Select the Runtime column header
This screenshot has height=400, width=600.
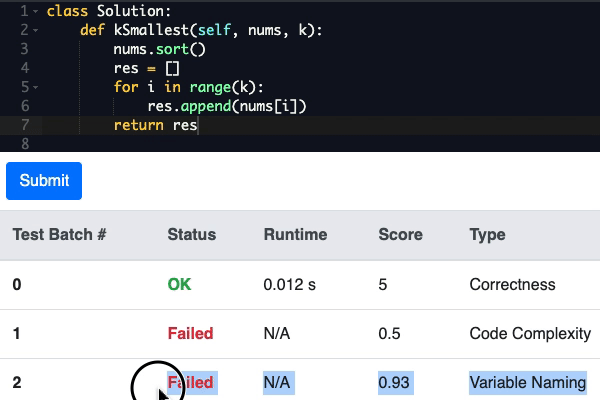(x=295, y=234)
